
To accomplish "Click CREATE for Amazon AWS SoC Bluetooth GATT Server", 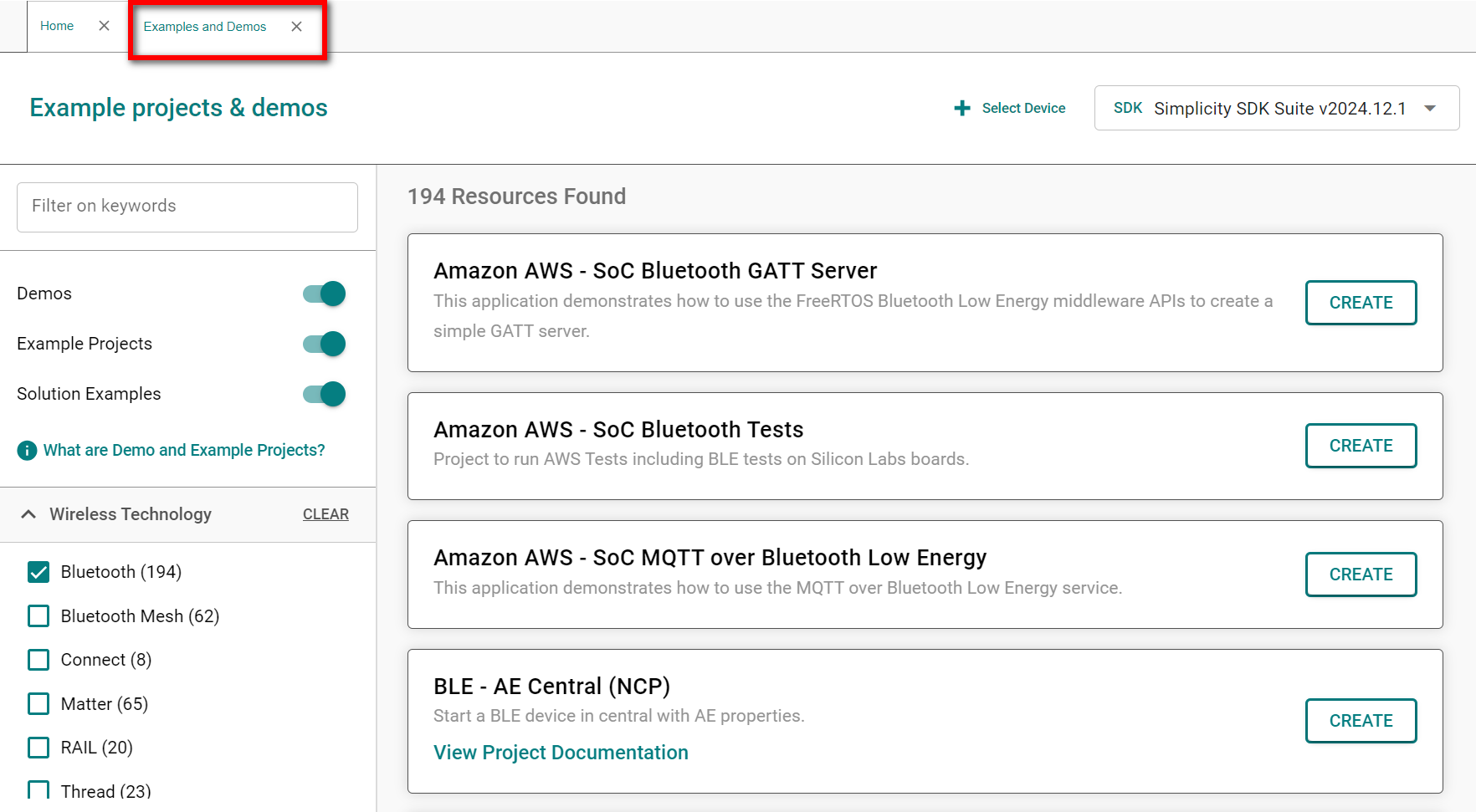I will tap(1361, 303).
